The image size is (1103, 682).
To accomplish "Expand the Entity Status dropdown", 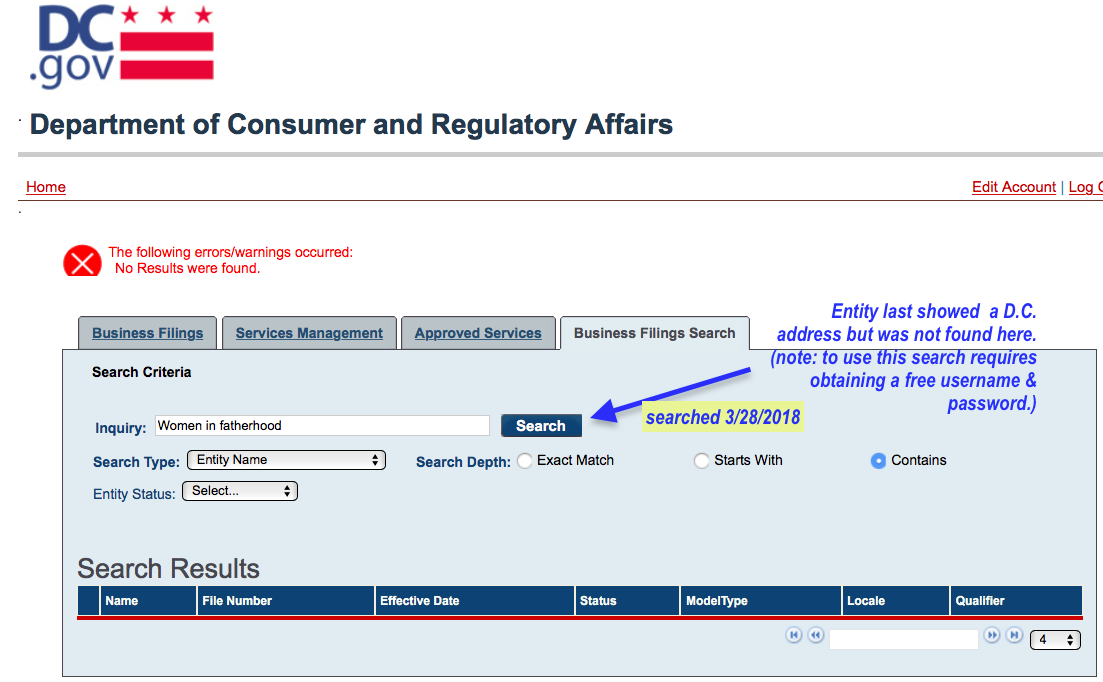I will [x=240, y=491].
